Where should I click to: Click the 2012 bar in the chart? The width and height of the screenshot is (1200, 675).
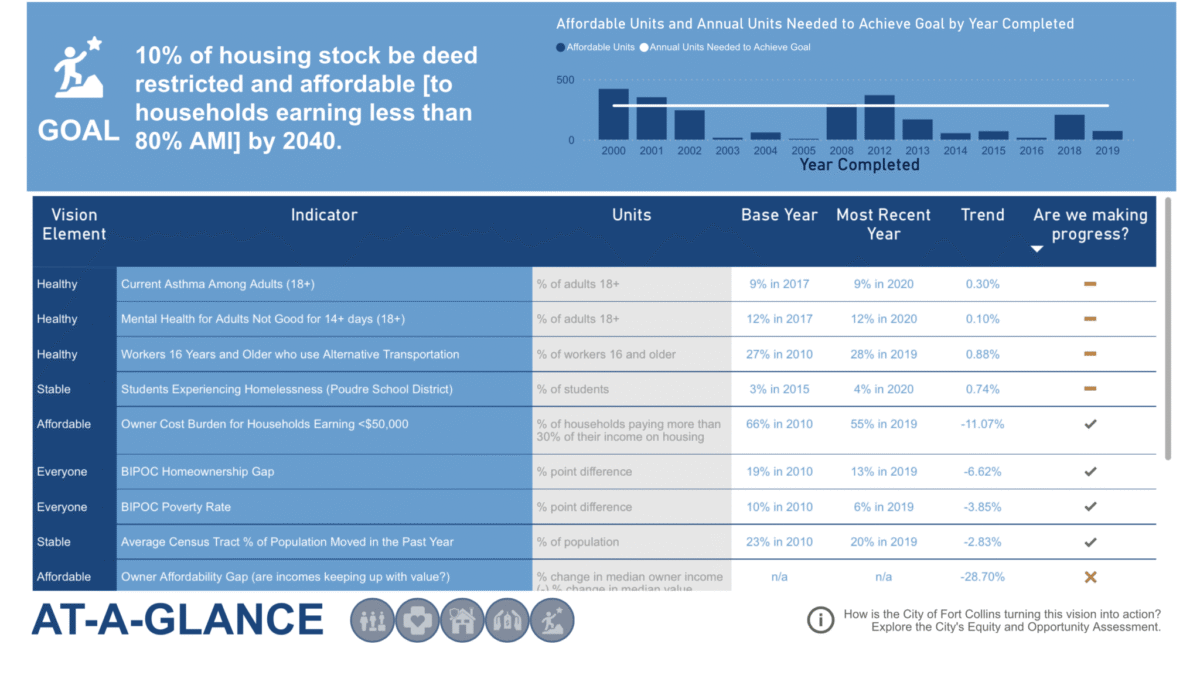tap(879, 117)
